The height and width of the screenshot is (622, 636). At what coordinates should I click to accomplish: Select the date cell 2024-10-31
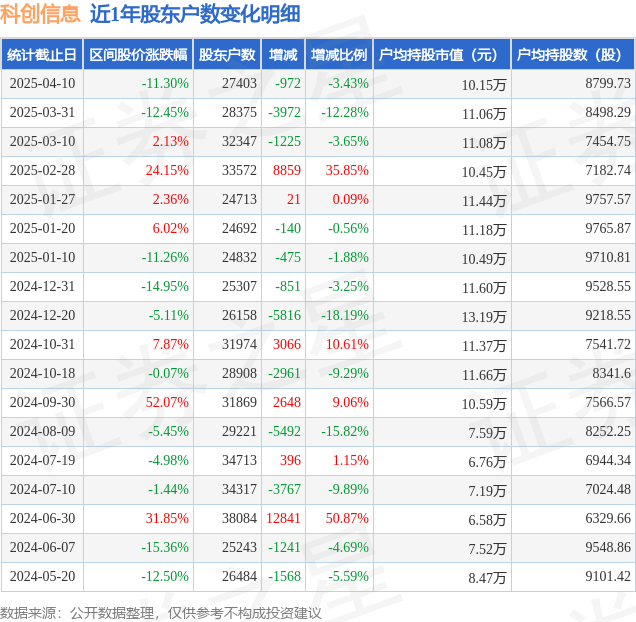pos(43,344)
